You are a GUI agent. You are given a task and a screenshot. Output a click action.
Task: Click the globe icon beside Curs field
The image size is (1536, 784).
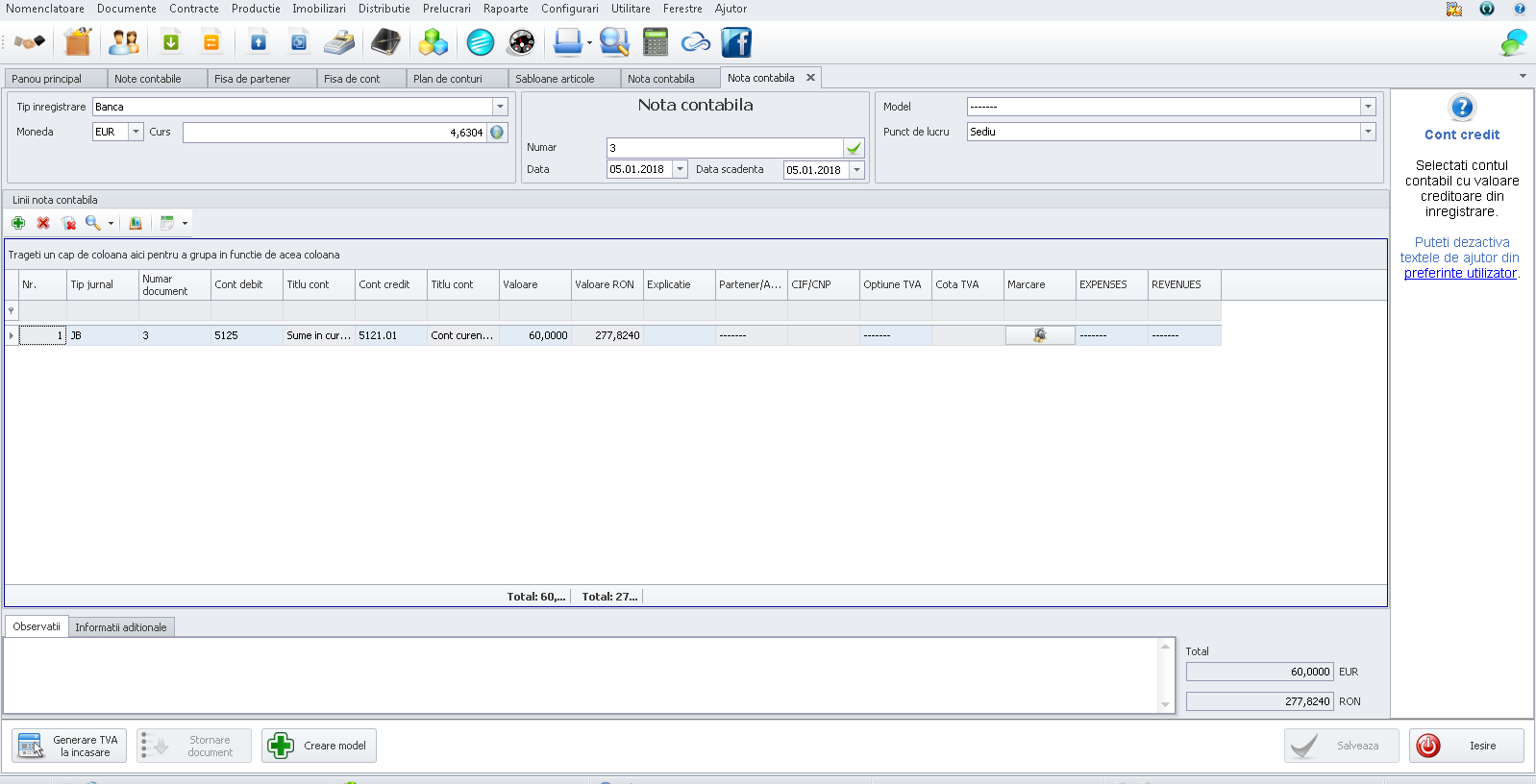click(x=497, y=133)
